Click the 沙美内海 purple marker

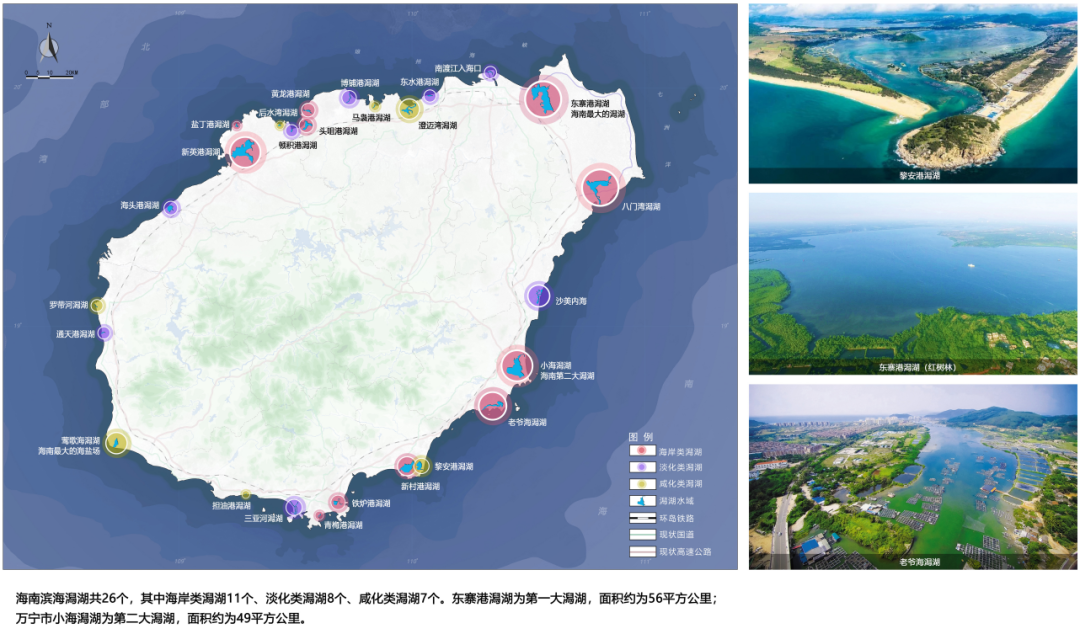pos(538,295)
